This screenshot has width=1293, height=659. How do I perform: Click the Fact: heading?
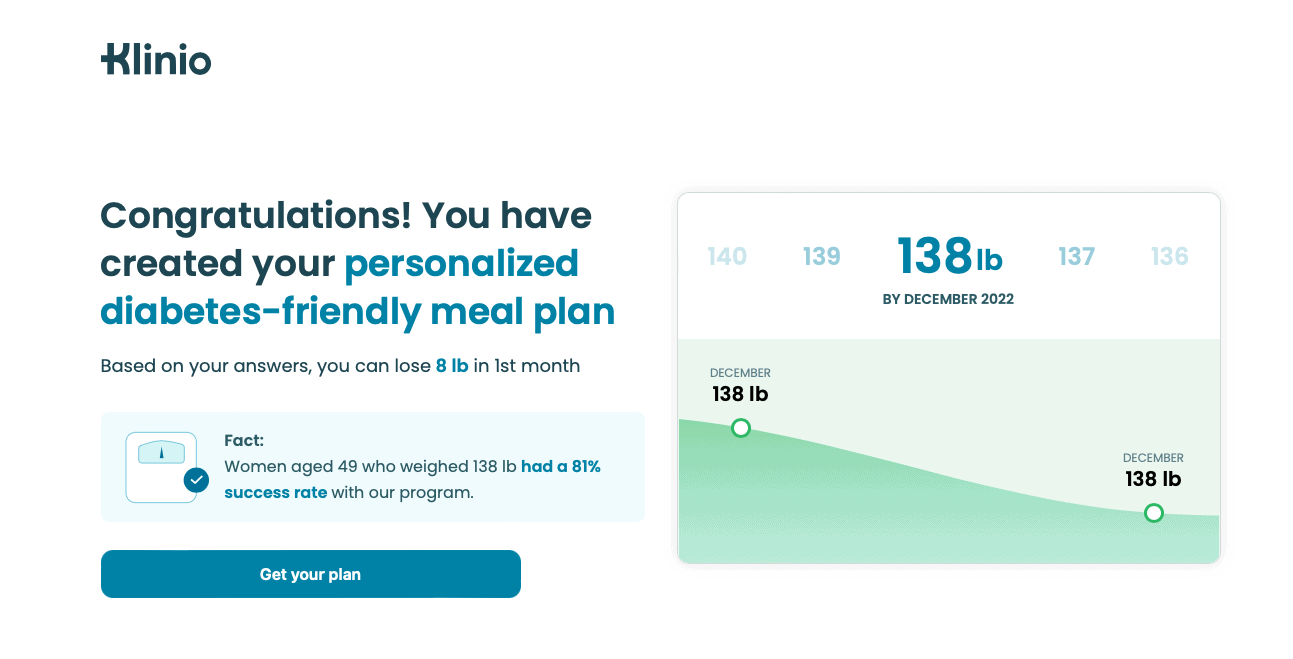click(244, 440)
